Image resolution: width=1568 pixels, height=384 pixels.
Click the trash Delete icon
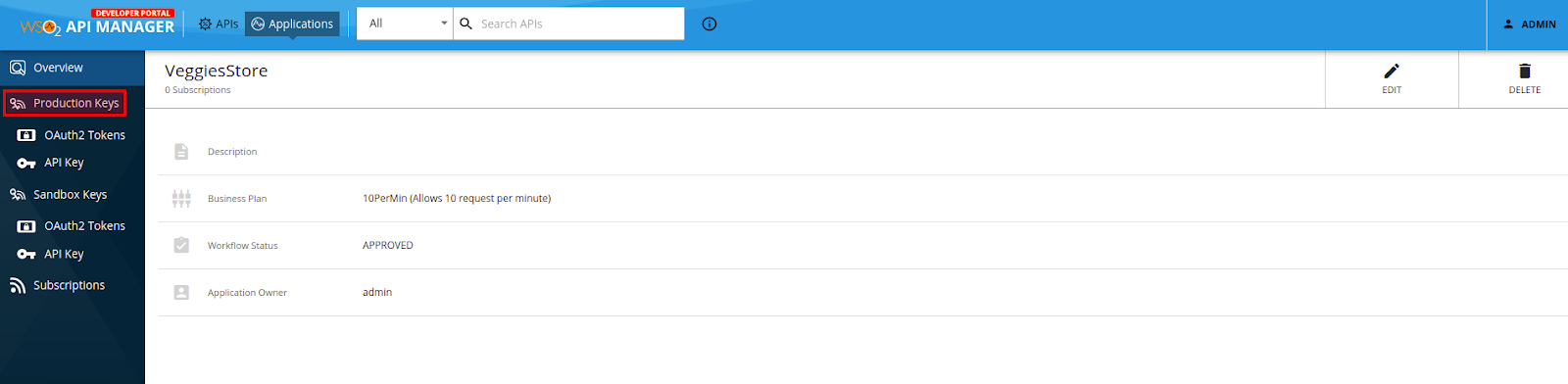(x=1525, y=71)
